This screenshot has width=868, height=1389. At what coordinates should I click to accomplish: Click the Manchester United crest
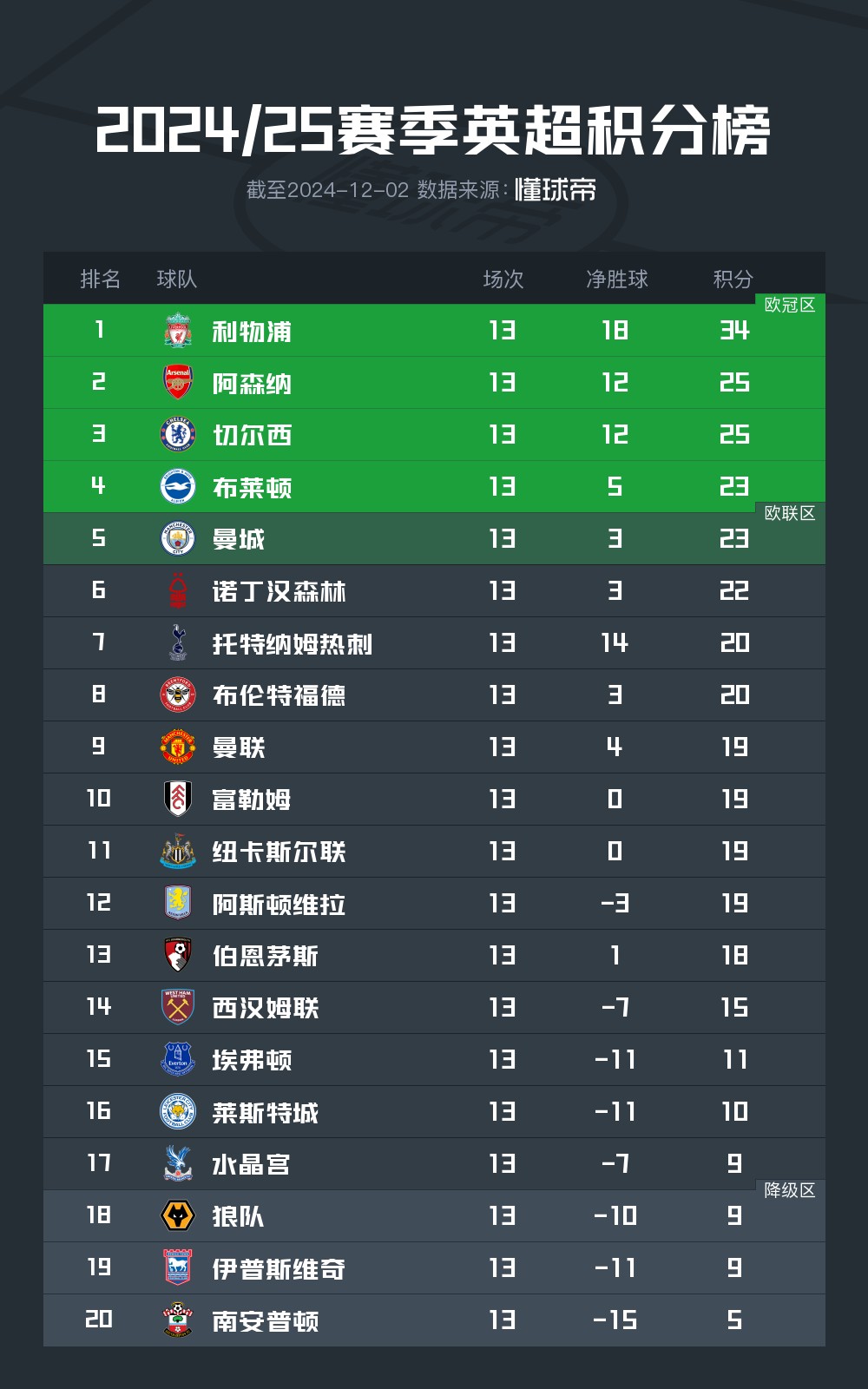(178, 747)
